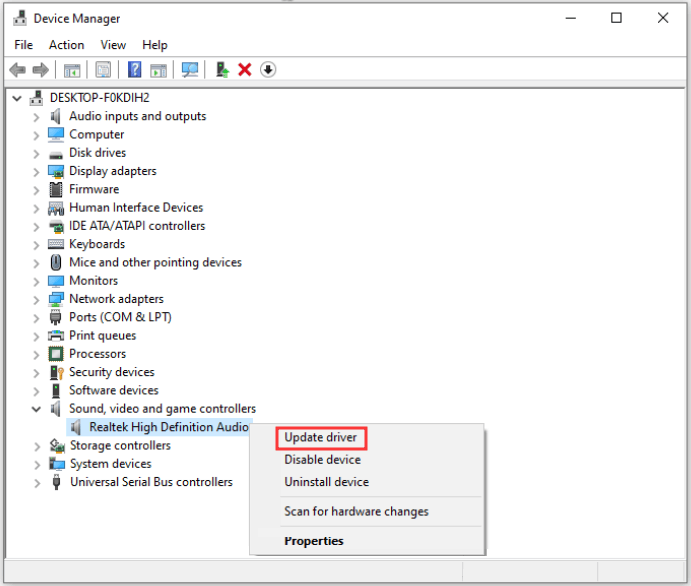Scan for hardware changes monitor toolbar icon
The height and width of the screenshot is (586, 691).
(x=190, y=70)
